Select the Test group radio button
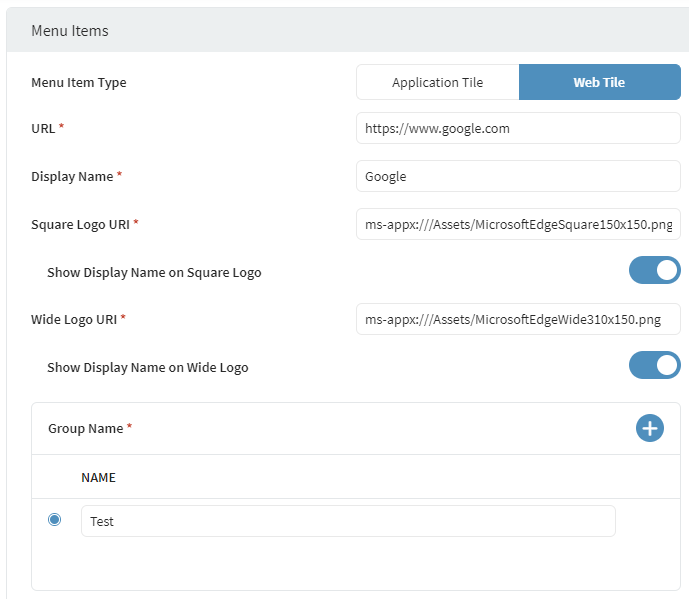 55,519
